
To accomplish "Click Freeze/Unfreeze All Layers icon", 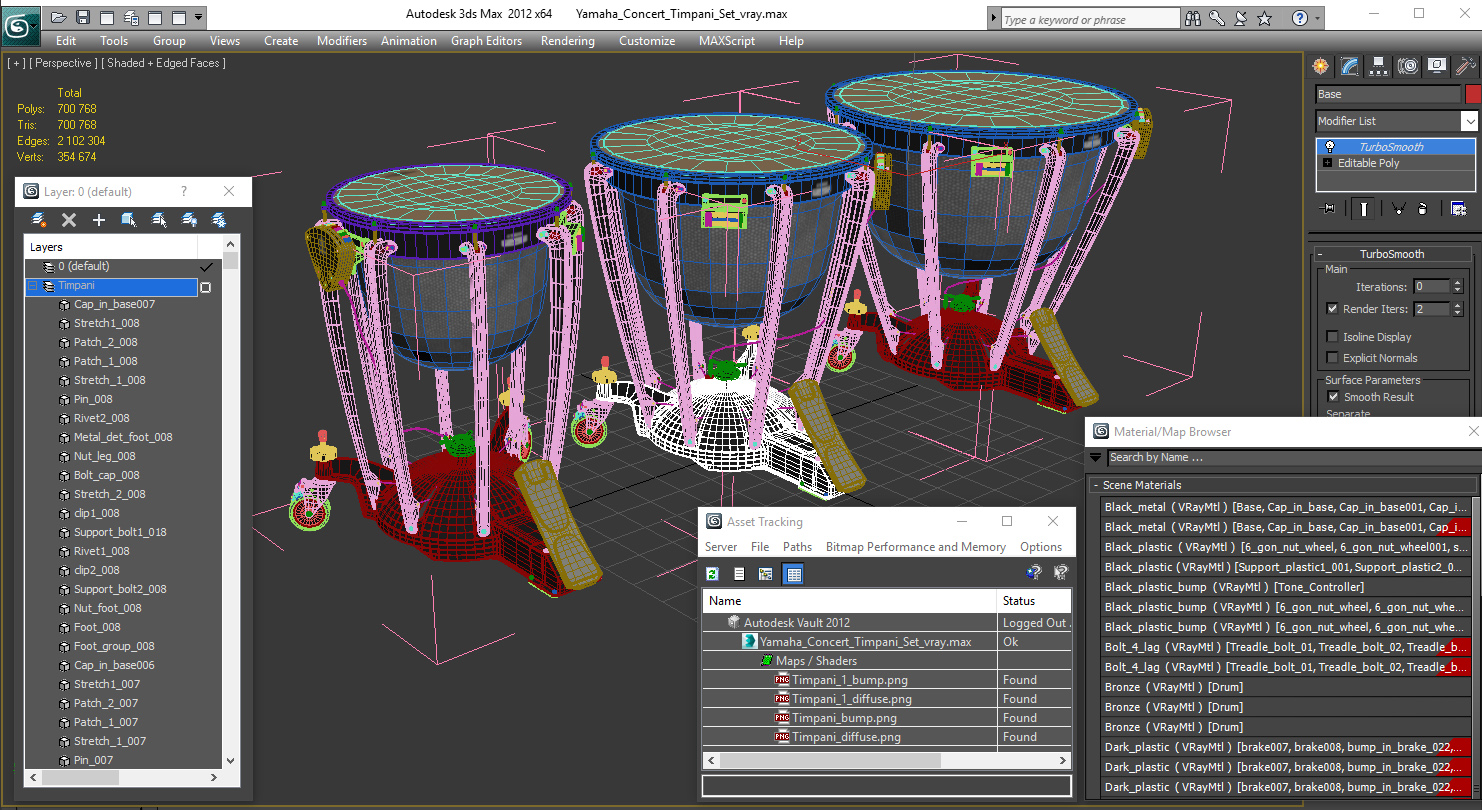I will coord(219,220).
